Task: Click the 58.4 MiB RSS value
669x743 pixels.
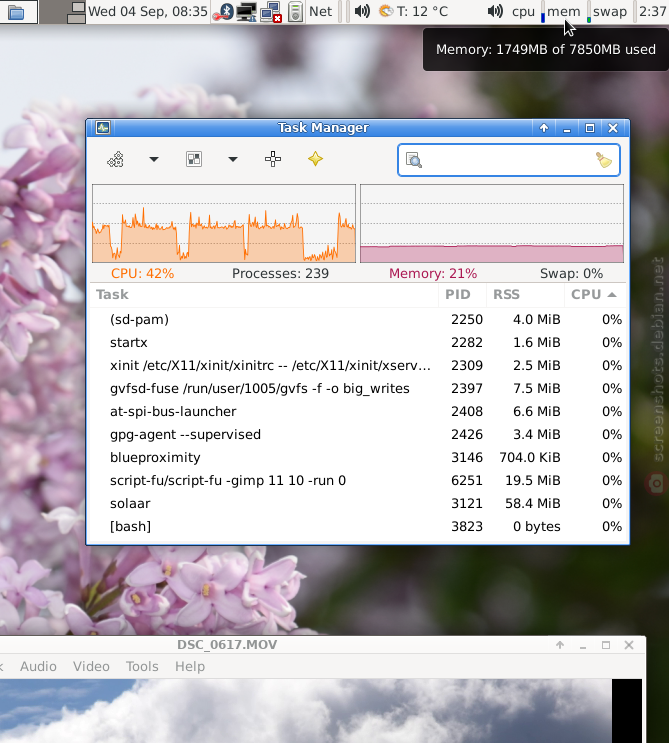Action: (x=533, y=503)
